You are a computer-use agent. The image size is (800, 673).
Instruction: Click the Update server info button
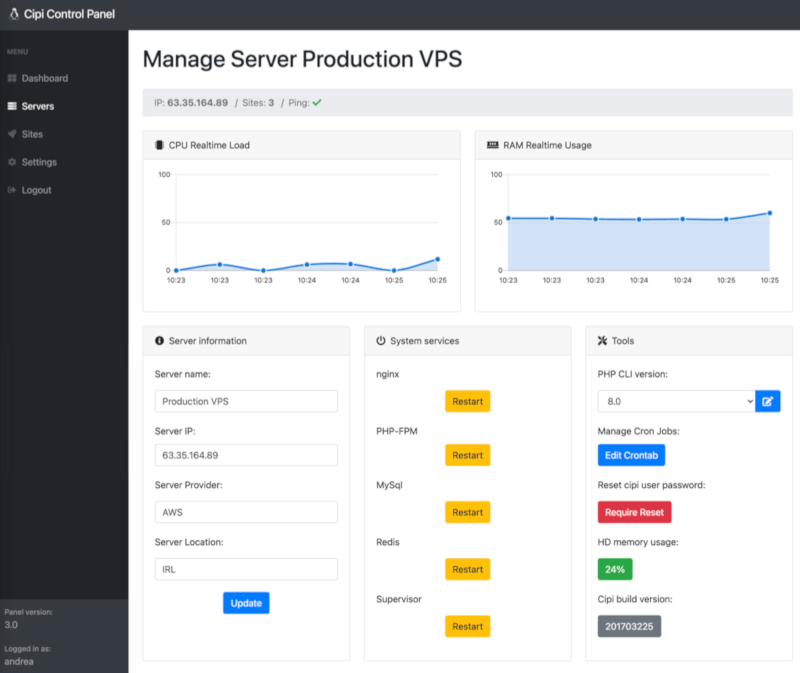pyautogui.click(x=246, y=603)
